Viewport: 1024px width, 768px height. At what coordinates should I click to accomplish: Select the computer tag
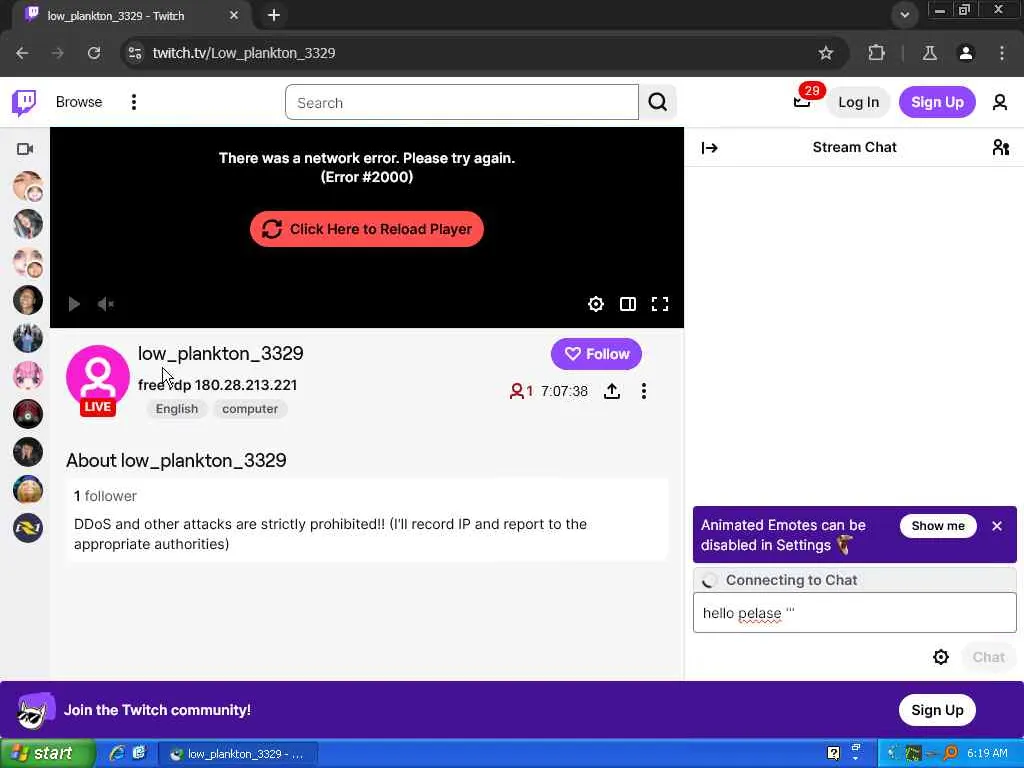(x=250, y=409)
